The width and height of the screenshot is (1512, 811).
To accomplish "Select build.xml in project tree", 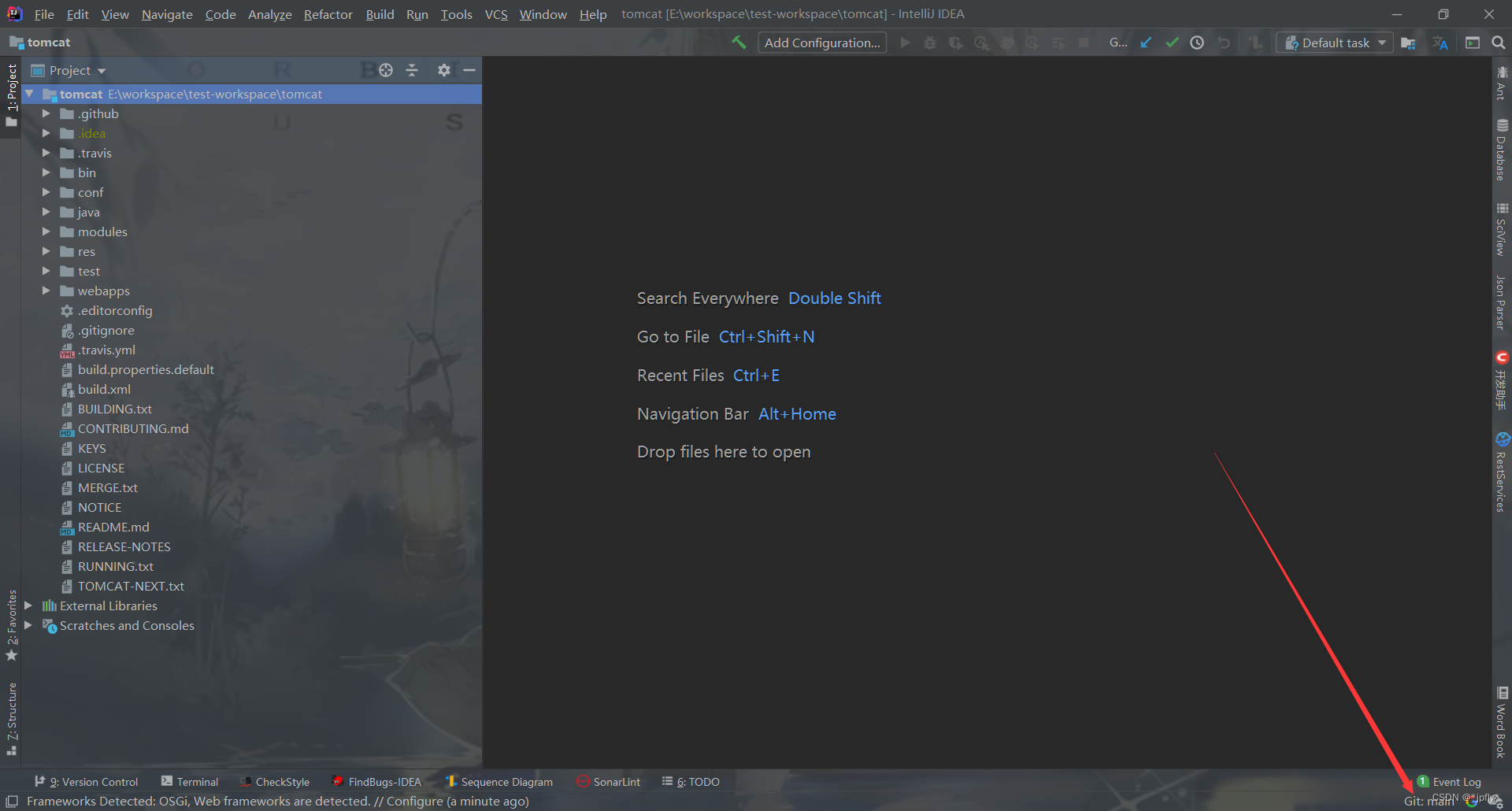I will (x=104, y=389).
